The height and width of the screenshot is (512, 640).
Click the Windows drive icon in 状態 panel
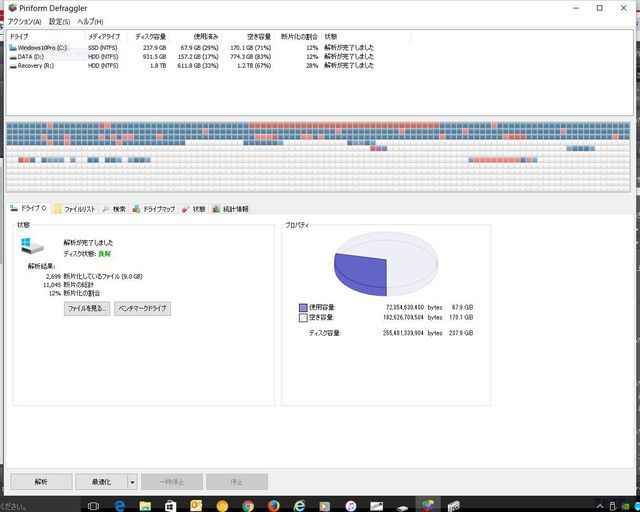pos(31,245)
